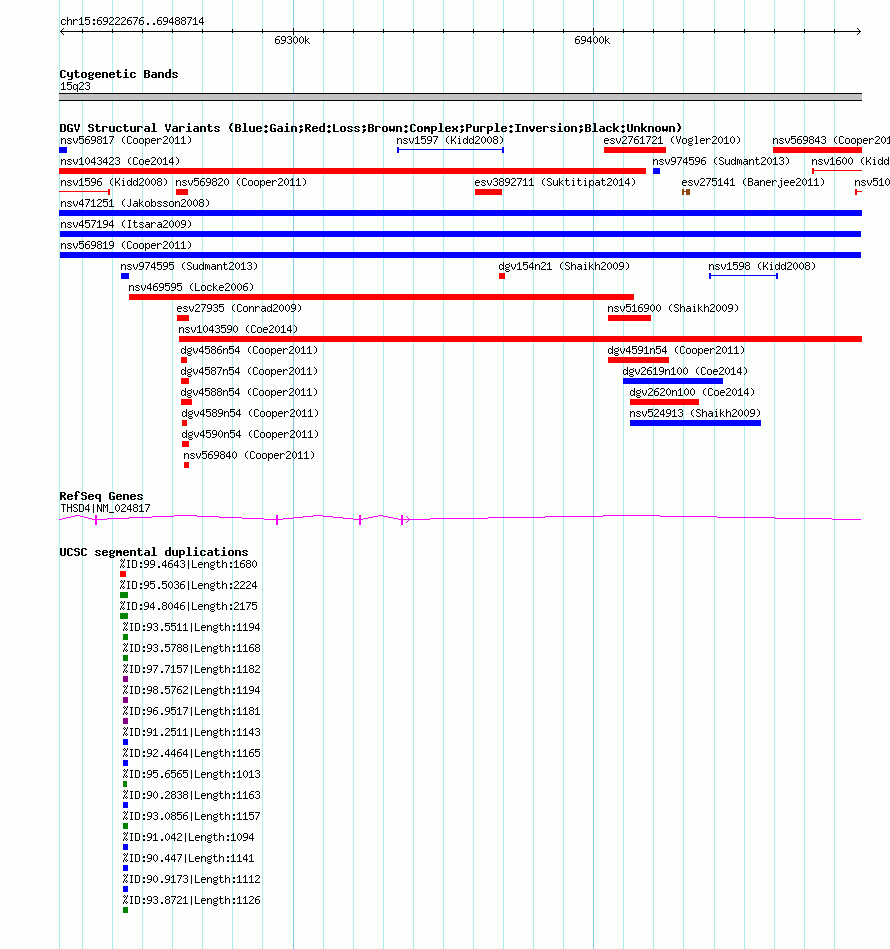Click dgv4590n54 (Cooper2011) label
This screenshot has width=890, height=949.
click(x=250, y=434)
